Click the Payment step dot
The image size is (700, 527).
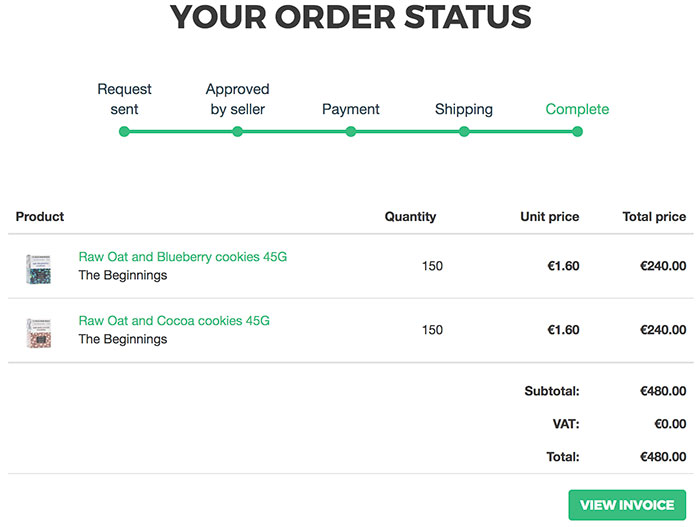(x=351, y=132)
